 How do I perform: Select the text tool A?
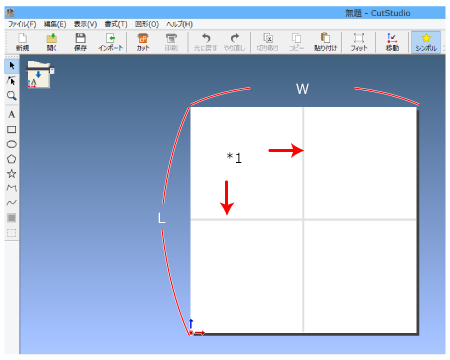(x=12, y=115)
